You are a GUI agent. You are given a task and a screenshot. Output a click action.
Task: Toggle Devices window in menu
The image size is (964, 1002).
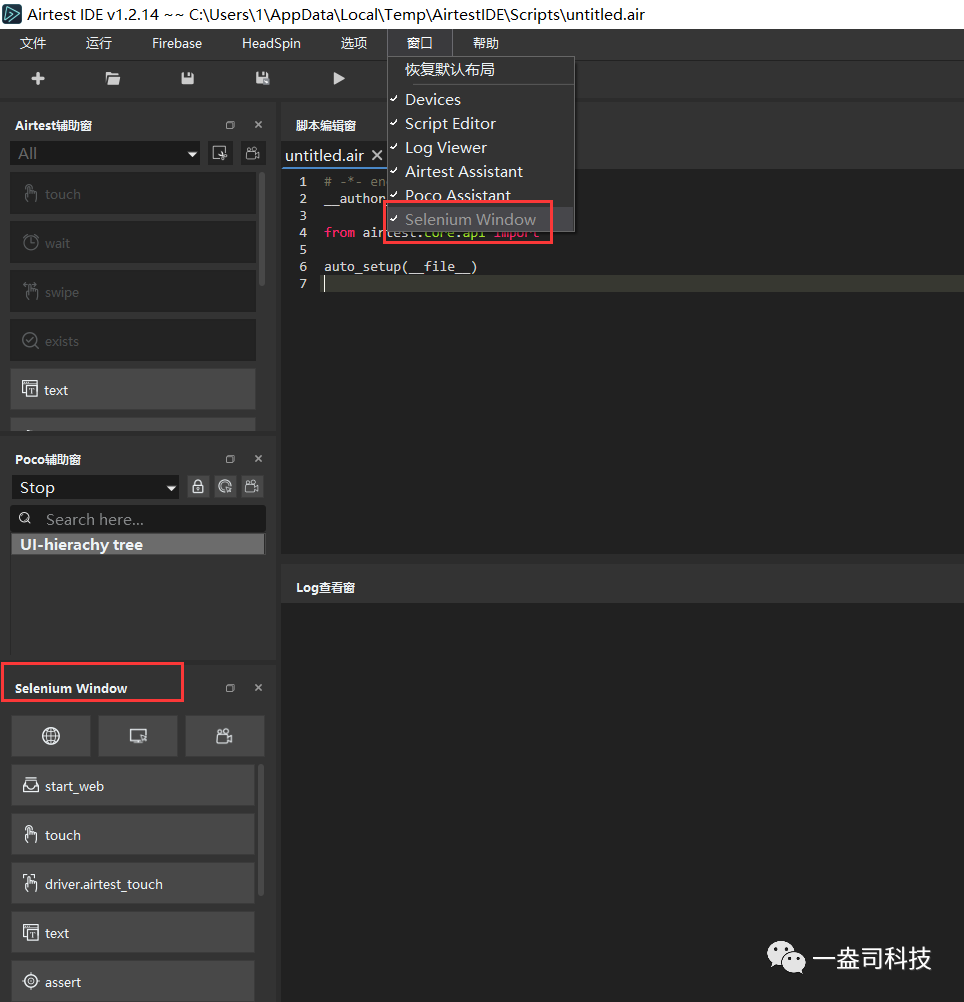click(480, 100)
